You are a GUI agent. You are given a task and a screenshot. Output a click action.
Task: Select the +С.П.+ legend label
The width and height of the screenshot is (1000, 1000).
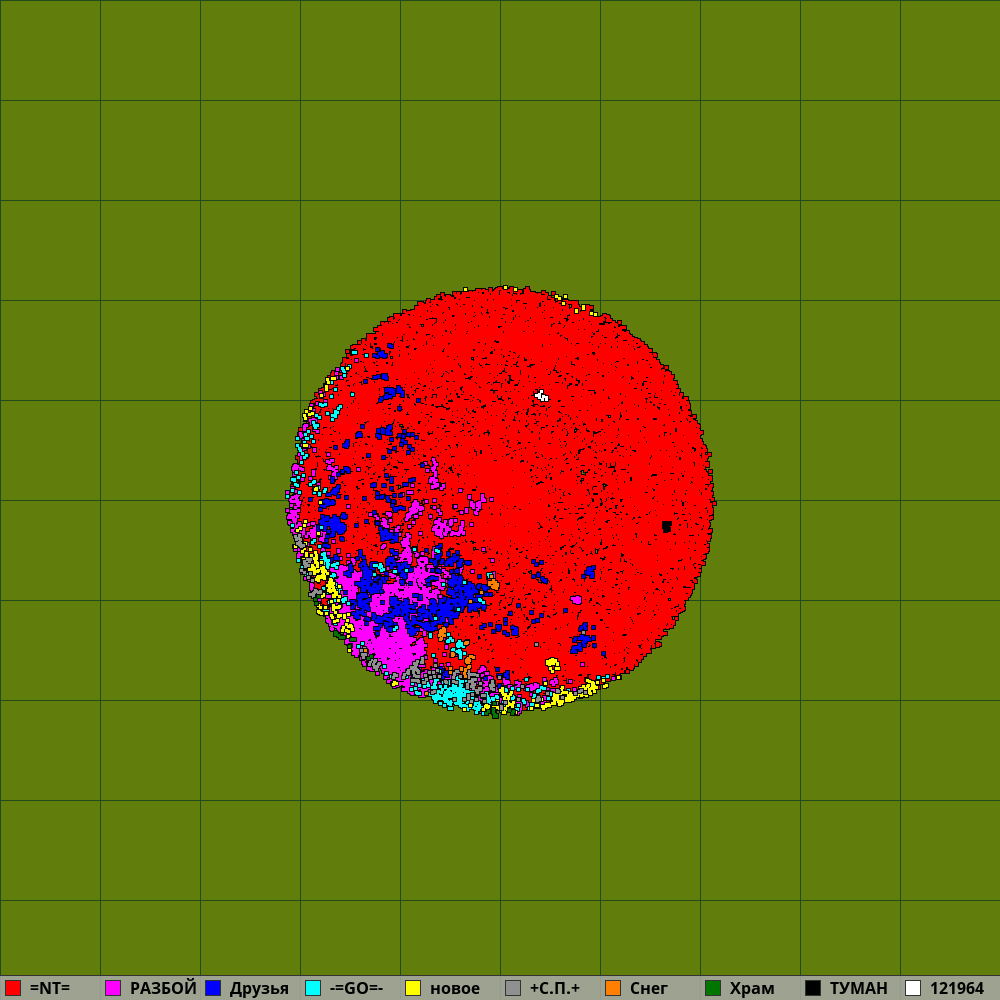point(555,988)
